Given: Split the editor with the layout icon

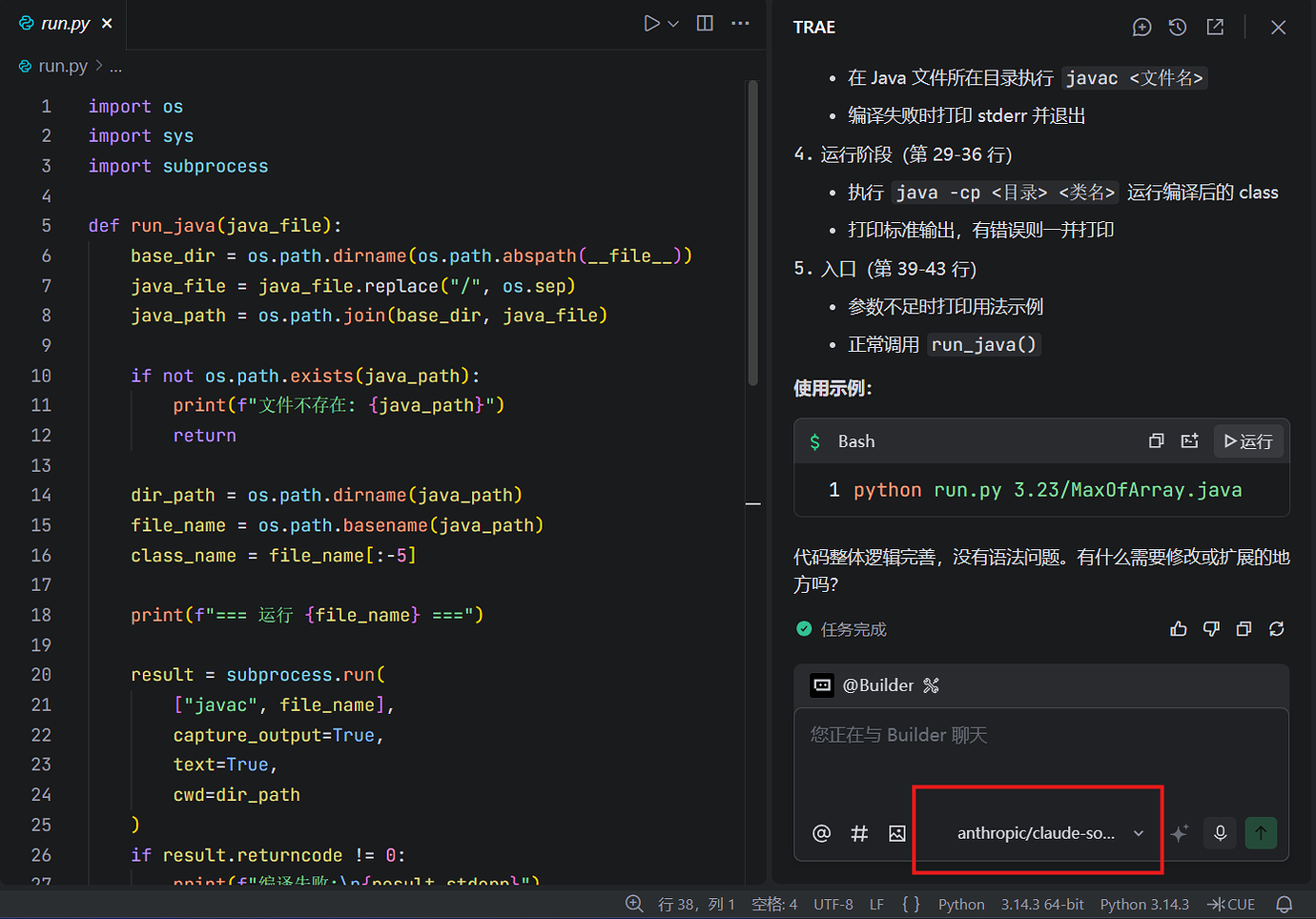Looking at the screenshot, I should (705, 24).
